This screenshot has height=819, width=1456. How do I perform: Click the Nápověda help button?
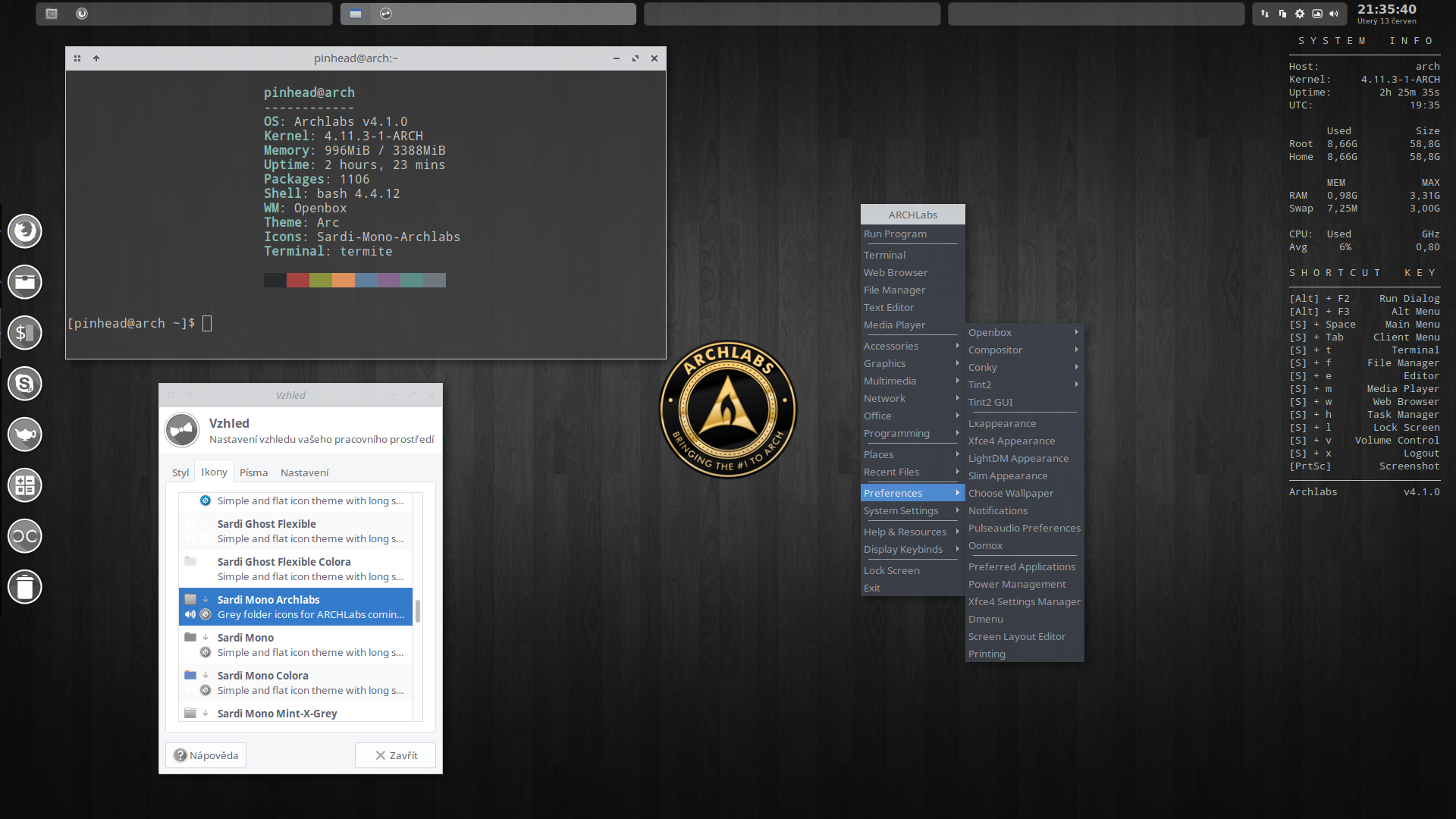tap(206, 755)
